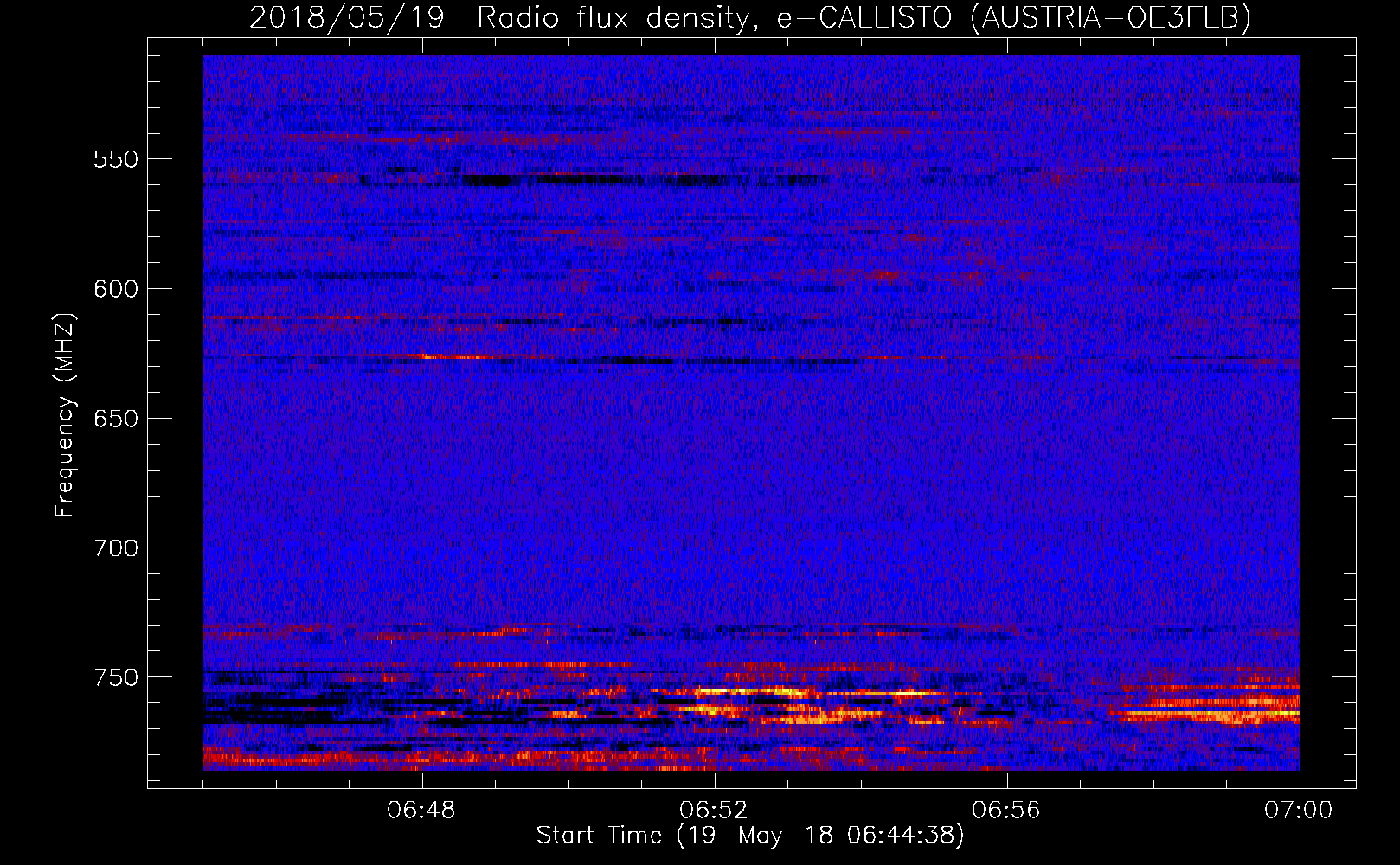Click the 'Start Time (19-May-18 06:44:38)' axis title
This screenshot has width=1400, height=865.
pyautogui.click(x=750, y=836)
